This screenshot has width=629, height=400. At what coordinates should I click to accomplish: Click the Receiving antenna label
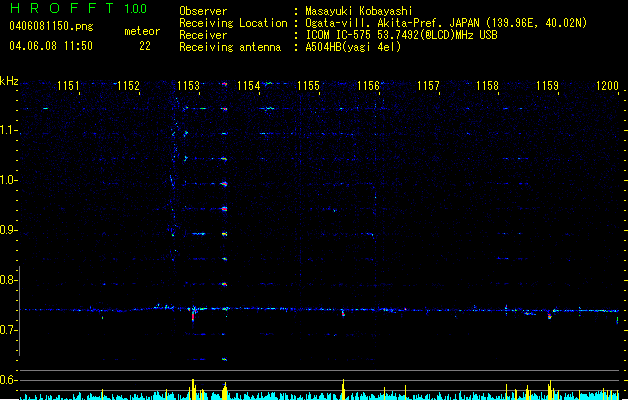click(230, 47)
